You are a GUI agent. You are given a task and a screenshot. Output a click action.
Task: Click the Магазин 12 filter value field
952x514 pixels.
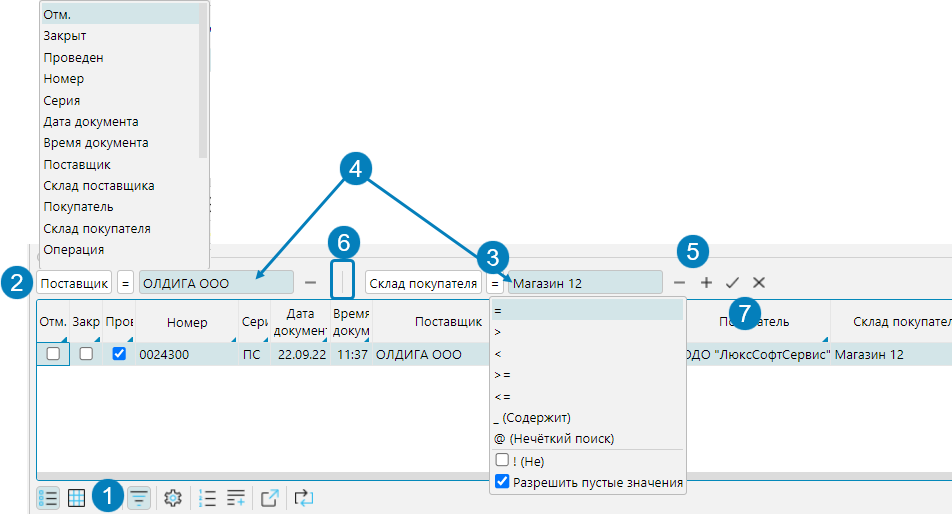click(585, 283)
